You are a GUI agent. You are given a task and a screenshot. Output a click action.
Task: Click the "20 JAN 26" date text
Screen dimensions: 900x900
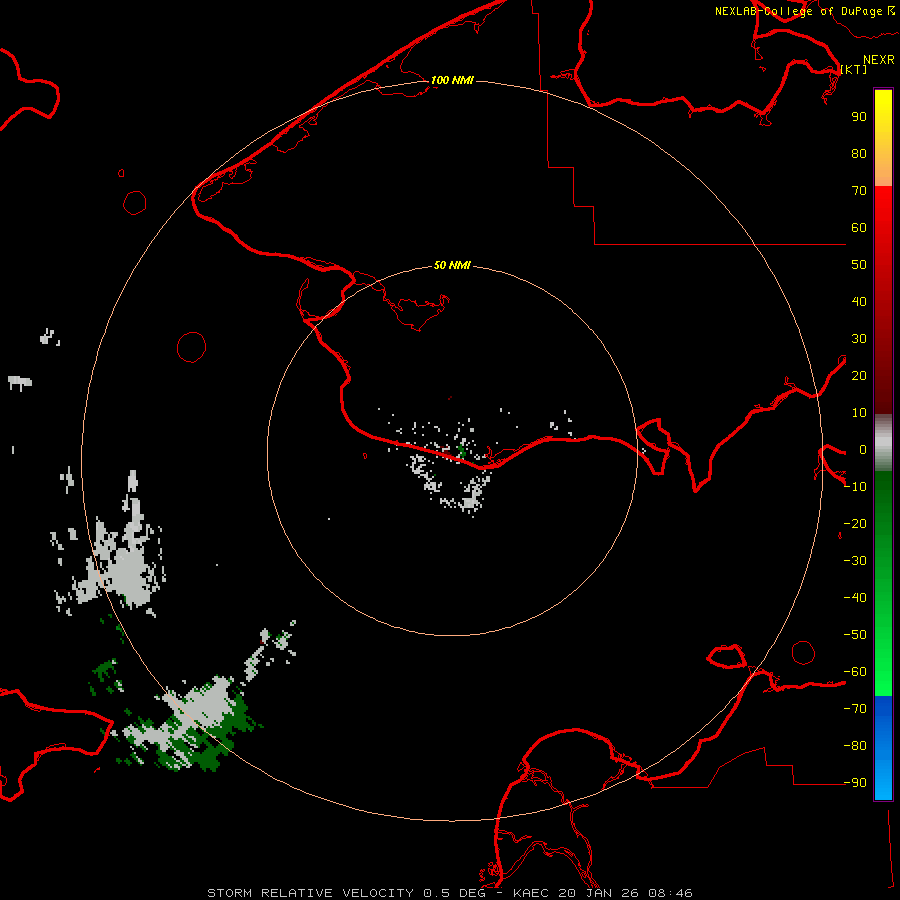tap(598, 893)
